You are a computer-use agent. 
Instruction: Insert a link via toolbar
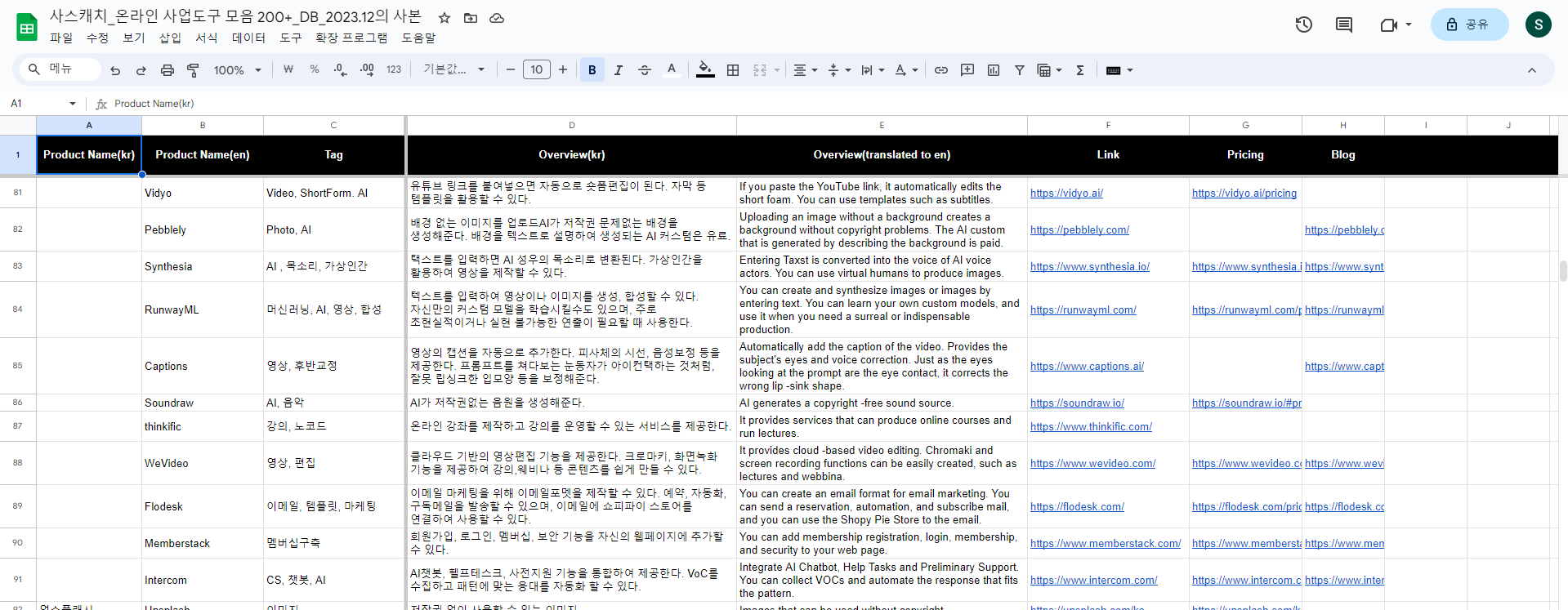941,70
